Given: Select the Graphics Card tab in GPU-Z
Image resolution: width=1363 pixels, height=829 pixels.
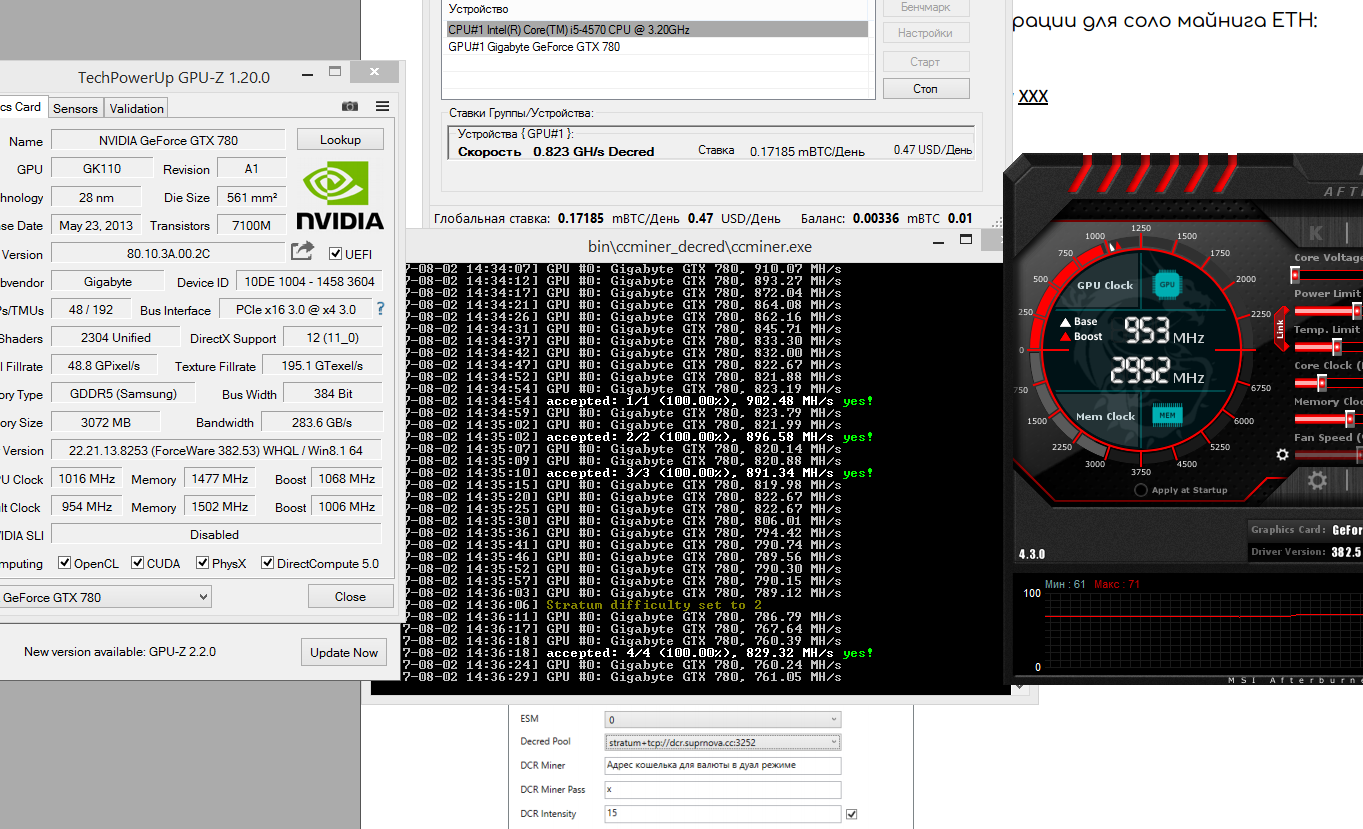Looking at the screenshot, I should click(x=22, y=107).
